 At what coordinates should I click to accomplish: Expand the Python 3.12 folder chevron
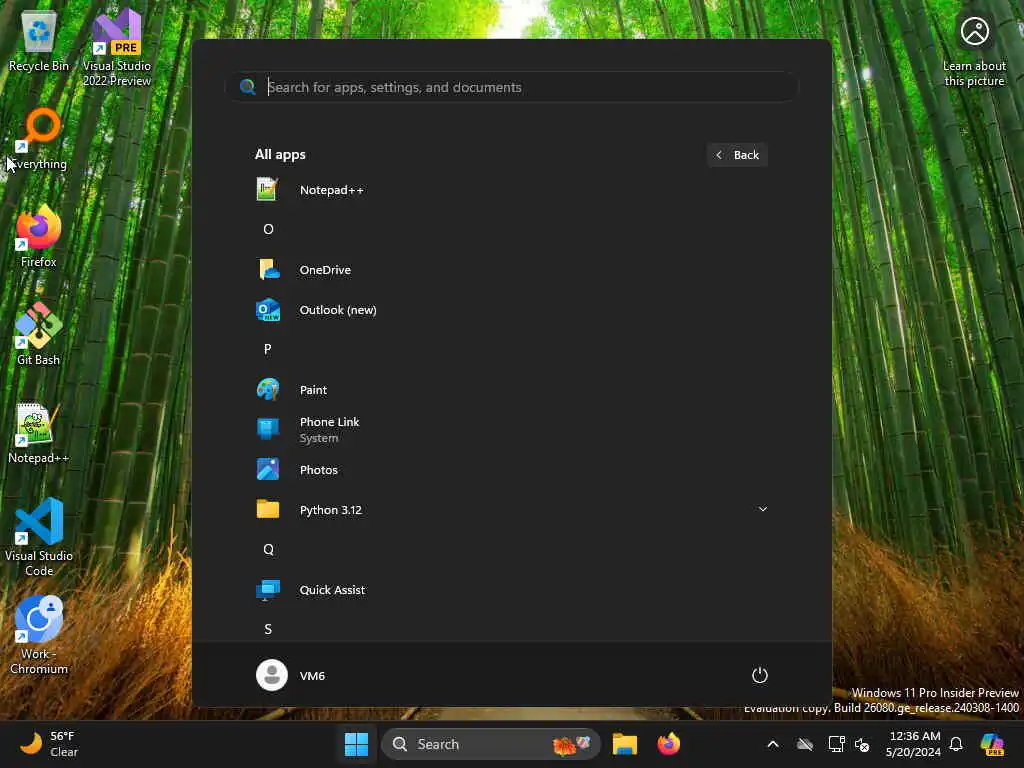pos(762,509)
